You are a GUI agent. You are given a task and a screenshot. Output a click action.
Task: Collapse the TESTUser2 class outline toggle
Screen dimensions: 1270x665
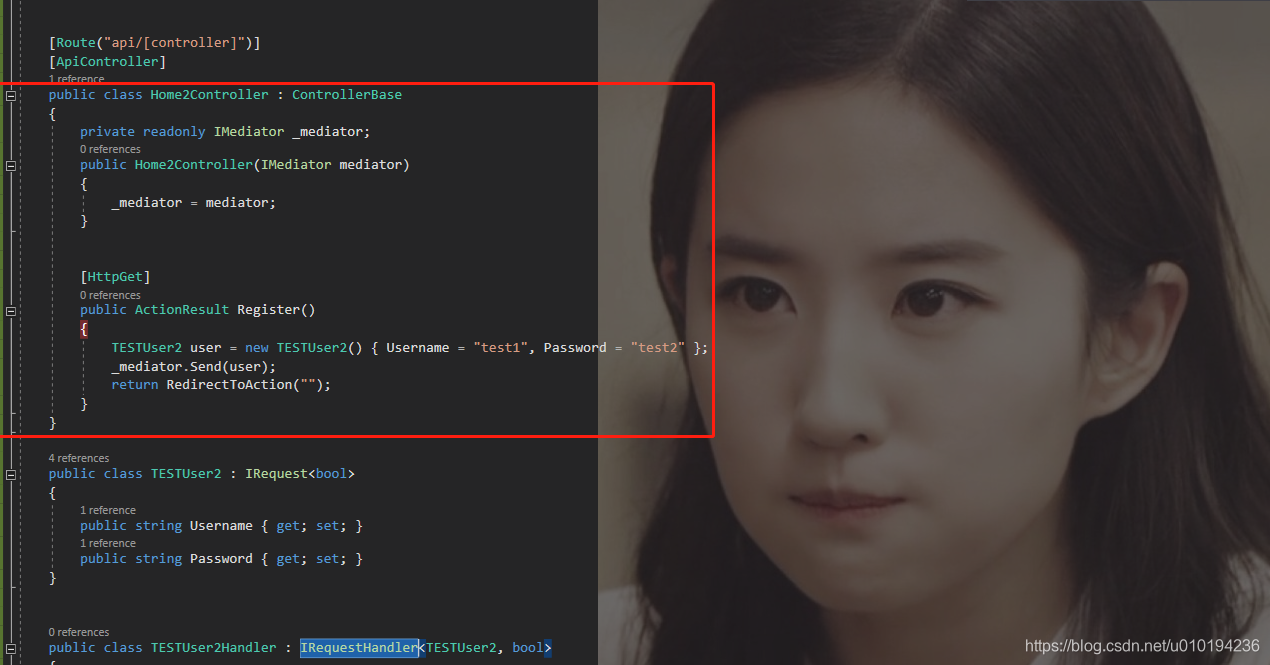point(11,474)
